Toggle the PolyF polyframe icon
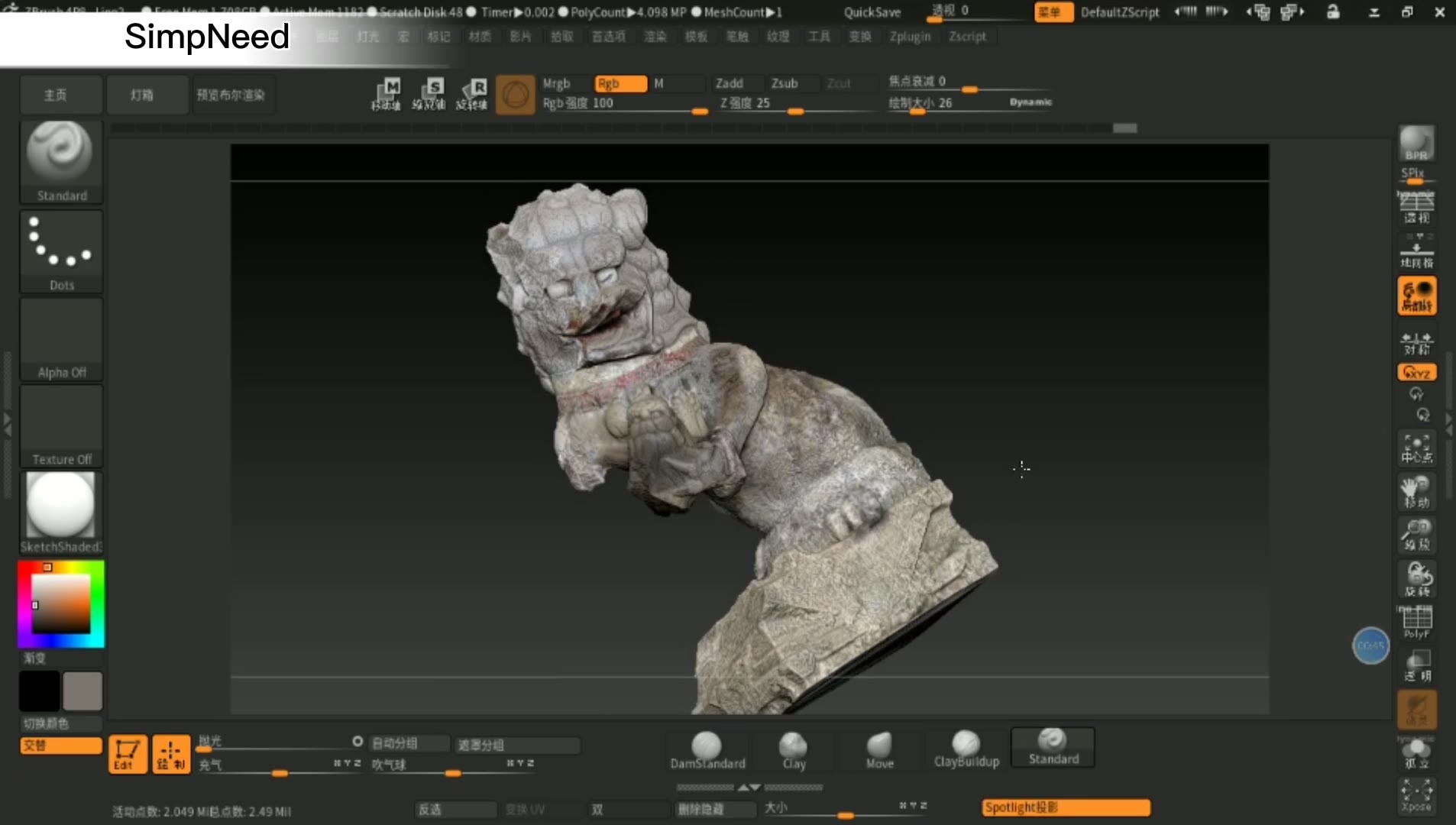 tap(1416, 622)
